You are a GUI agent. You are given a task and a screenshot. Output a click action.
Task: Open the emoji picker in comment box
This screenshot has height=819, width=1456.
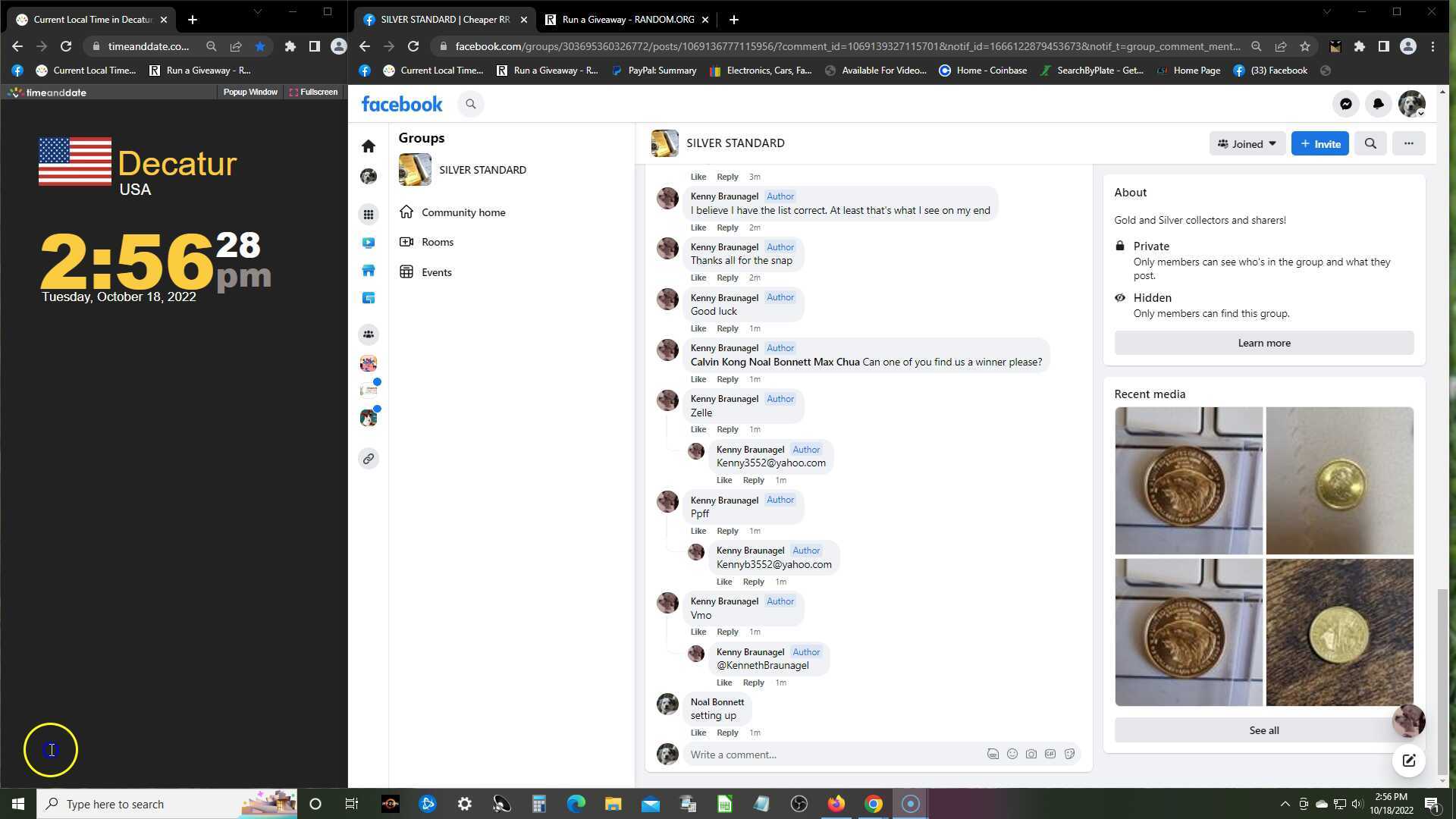pos(1012,755)
